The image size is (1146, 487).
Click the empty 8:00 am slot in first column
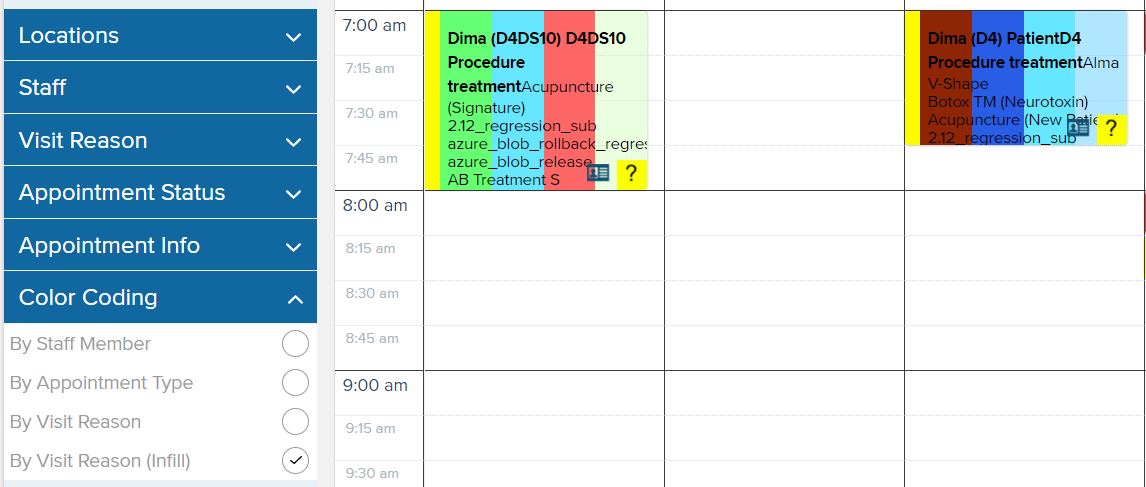[544, 213]
